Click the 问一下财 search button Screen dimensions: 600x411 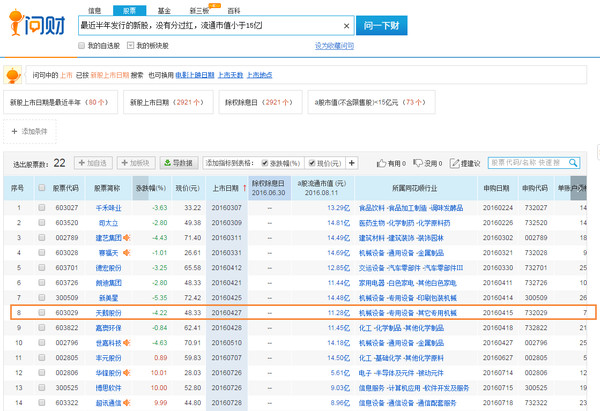click(382, 26)
